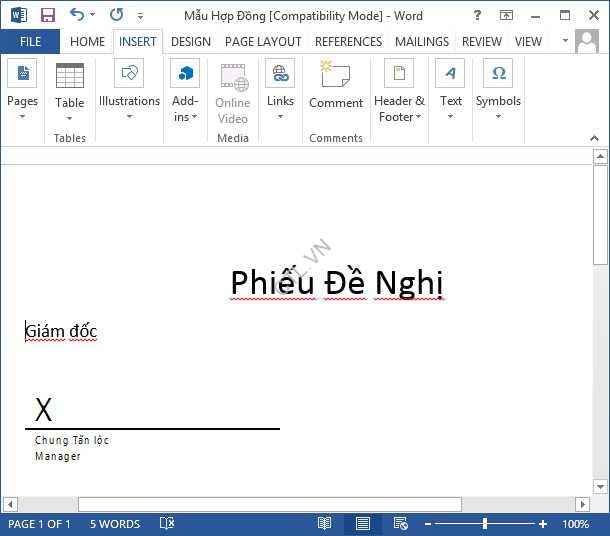610x536 pixels.
Task: Switch to Read Mode view
Action: coord(324,524)
